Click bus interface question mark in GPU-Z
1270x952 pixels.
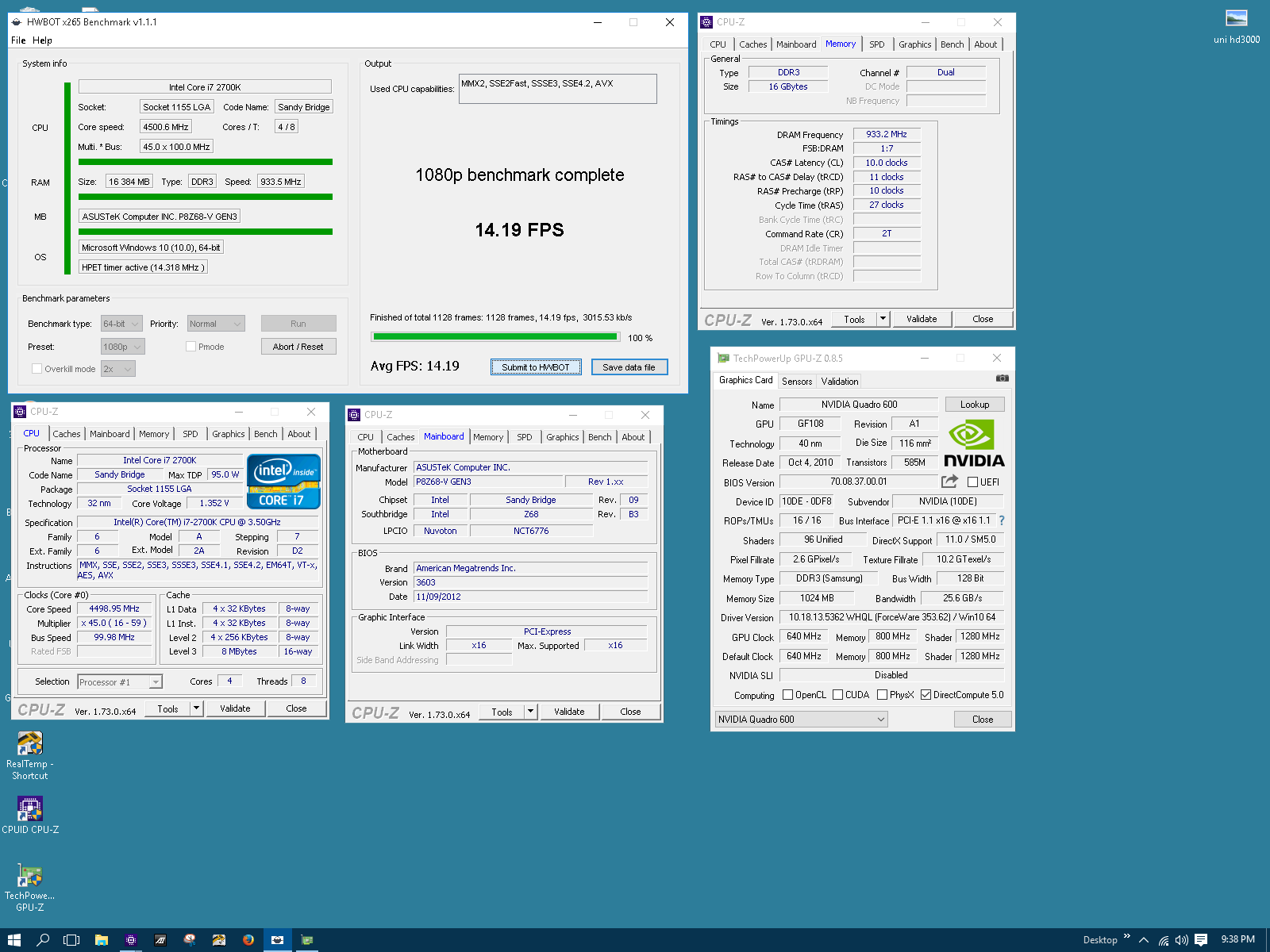(1002, 520)
